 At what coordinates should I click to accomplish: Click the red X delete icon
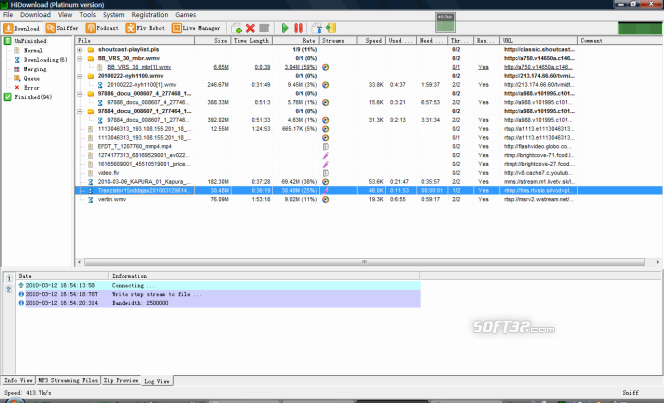250,28
